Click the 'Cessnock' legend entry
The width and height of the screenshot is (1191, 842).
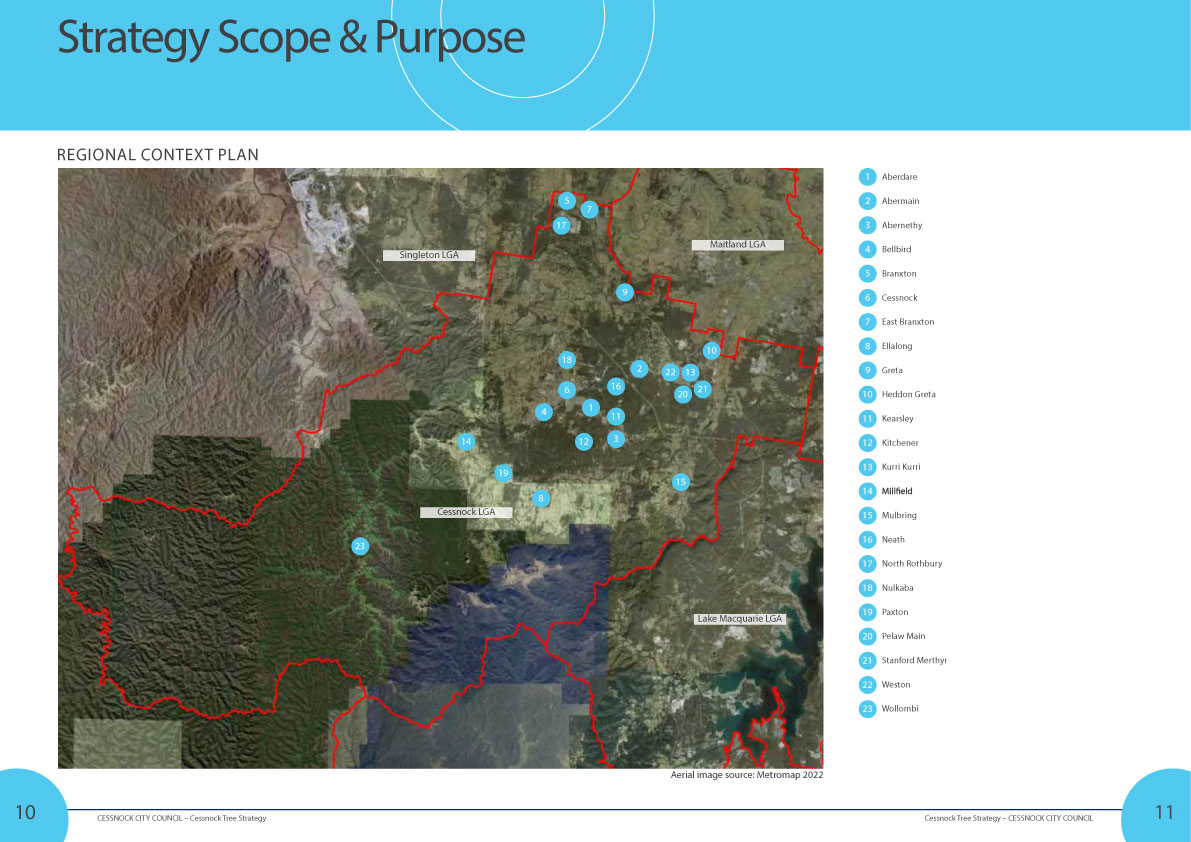899,298
